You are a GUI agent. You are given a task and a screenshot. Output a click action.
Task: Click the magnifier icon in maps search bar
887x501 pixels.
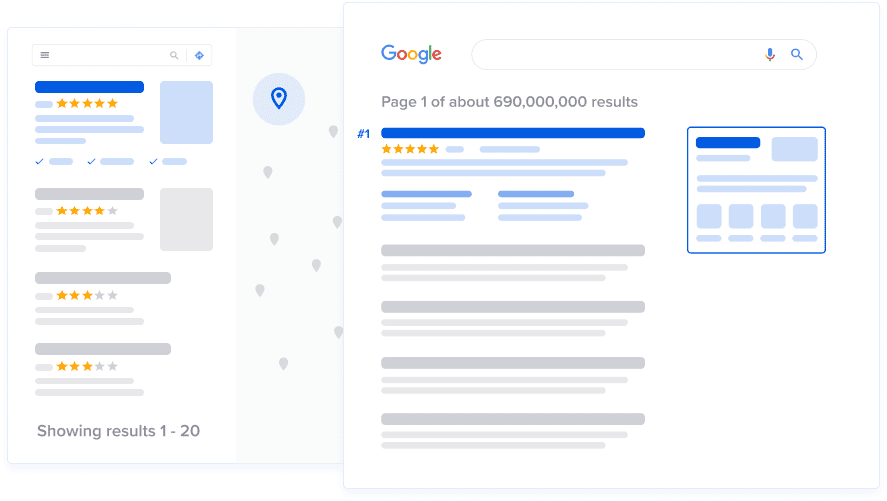tap(174, 55)
